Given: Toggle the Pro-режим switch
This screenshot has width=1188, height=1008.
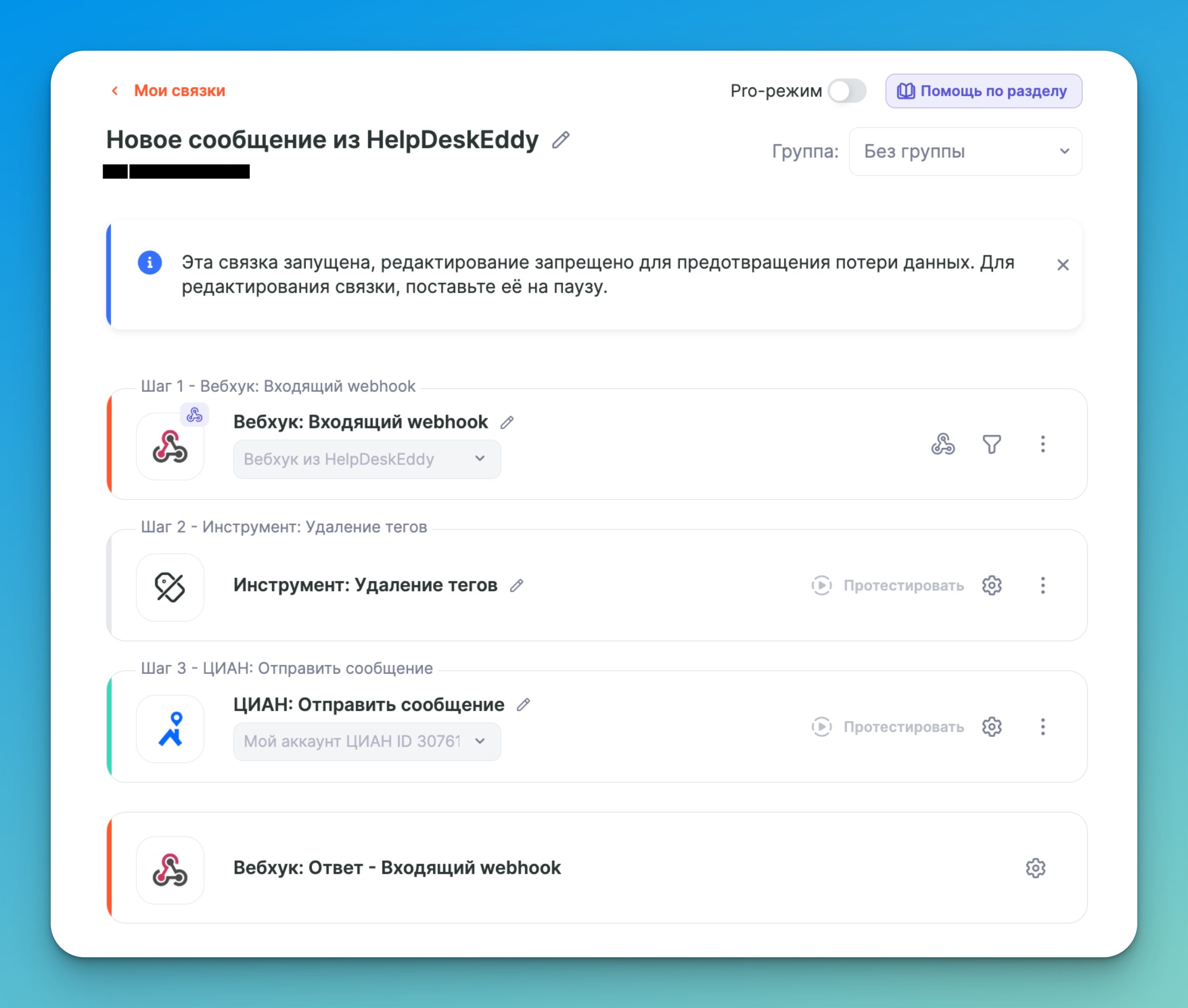Looking at the screenshot, I should point(847,91).
